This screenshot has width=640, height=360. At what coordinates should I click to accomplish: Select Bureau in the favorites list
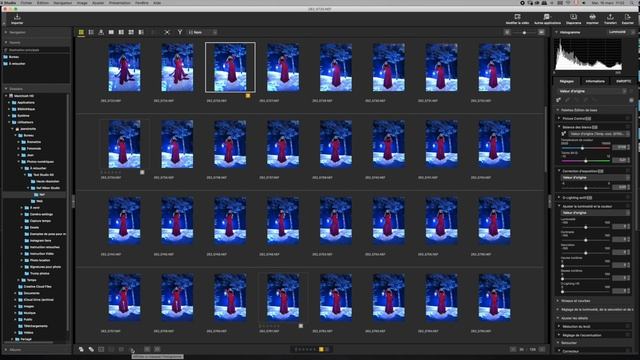coord(14,57)
